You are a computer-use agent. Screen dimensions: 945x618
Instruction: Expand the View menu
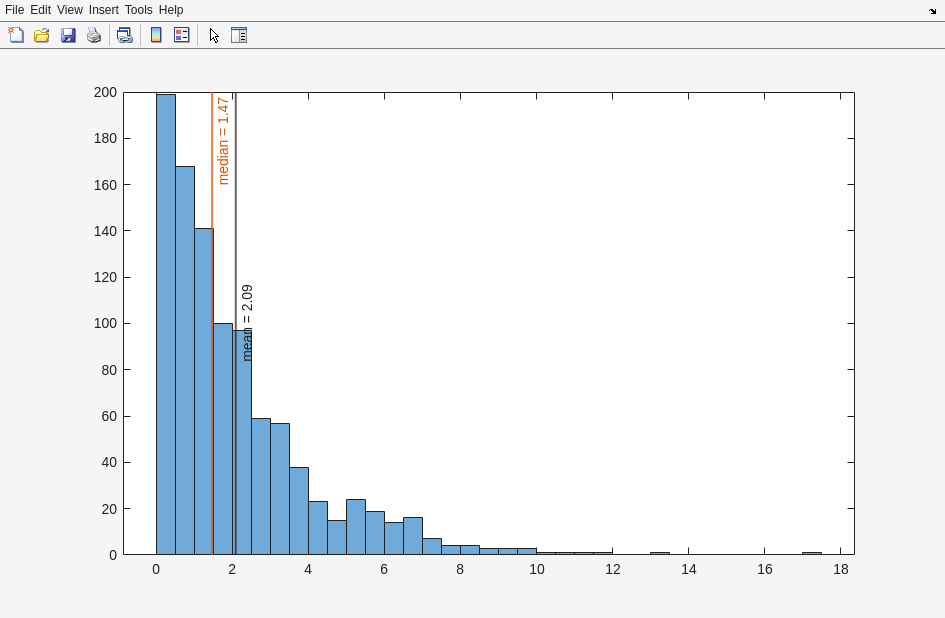(x=70, y=10)
